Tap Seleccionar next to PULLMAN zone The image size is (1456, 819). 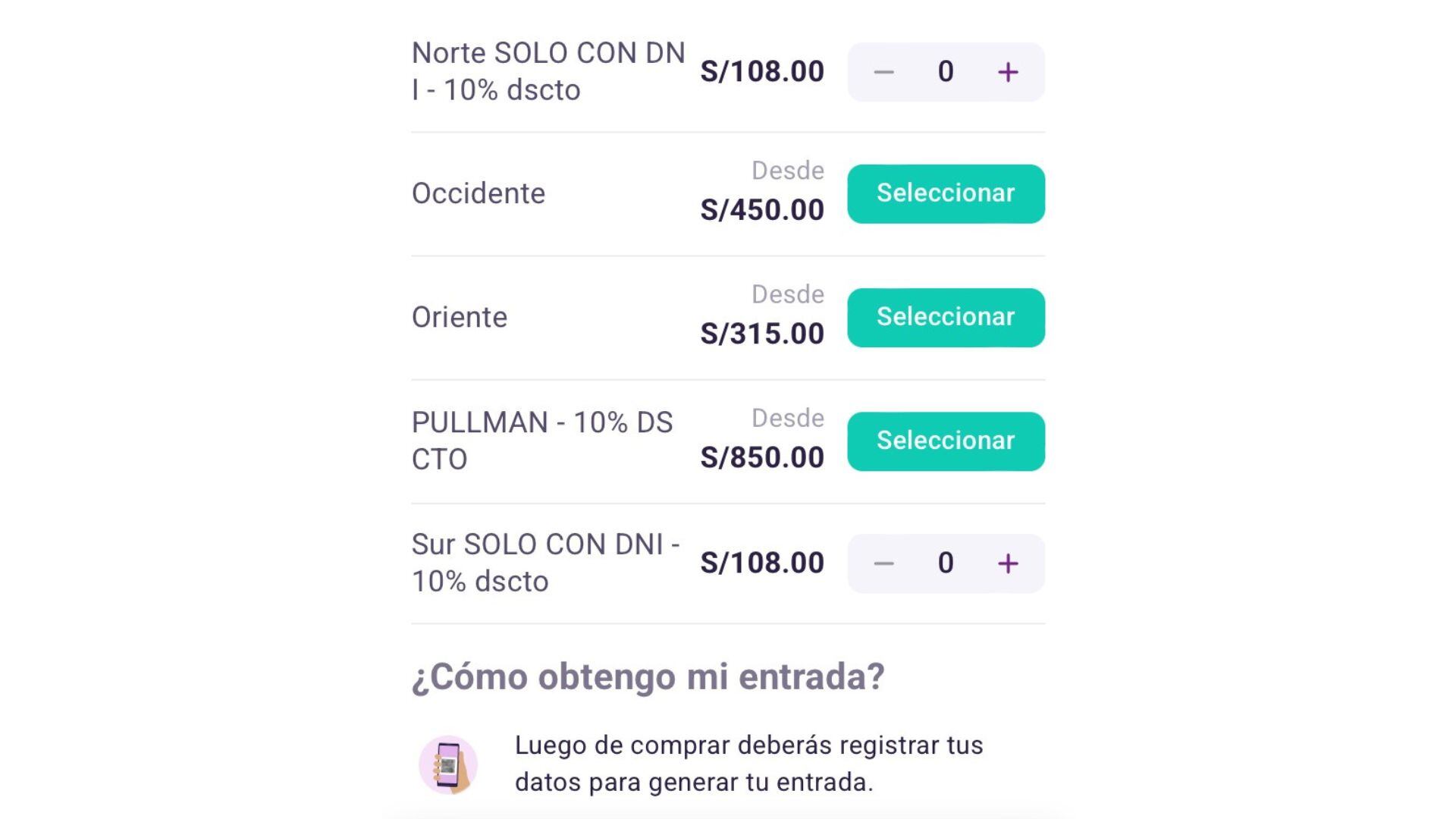click(x=946, y=441)
